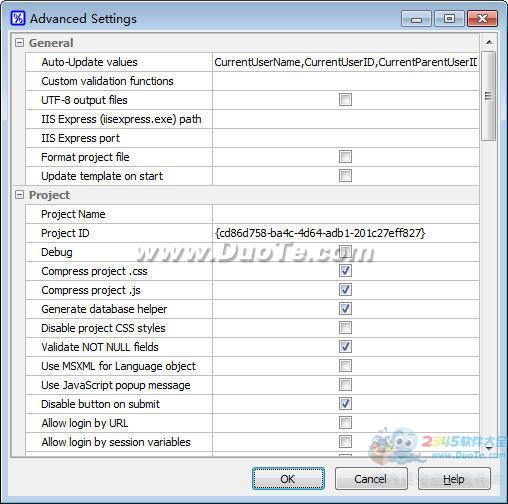The image size is (508, 504).
Task: Click the Project Name value field
Action: tap(346, 214)
